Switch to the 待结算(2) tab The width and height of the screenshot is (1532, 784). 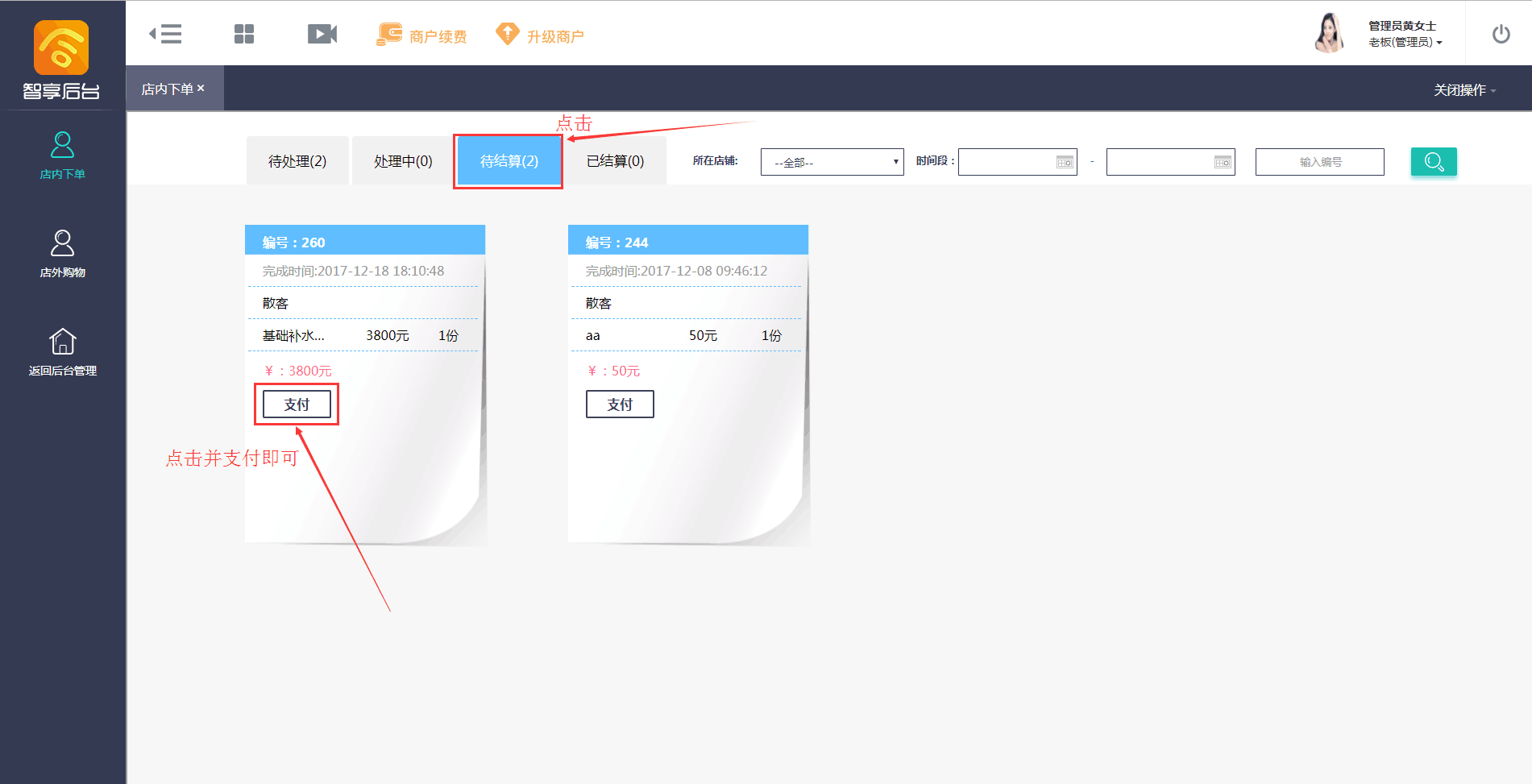509,160
